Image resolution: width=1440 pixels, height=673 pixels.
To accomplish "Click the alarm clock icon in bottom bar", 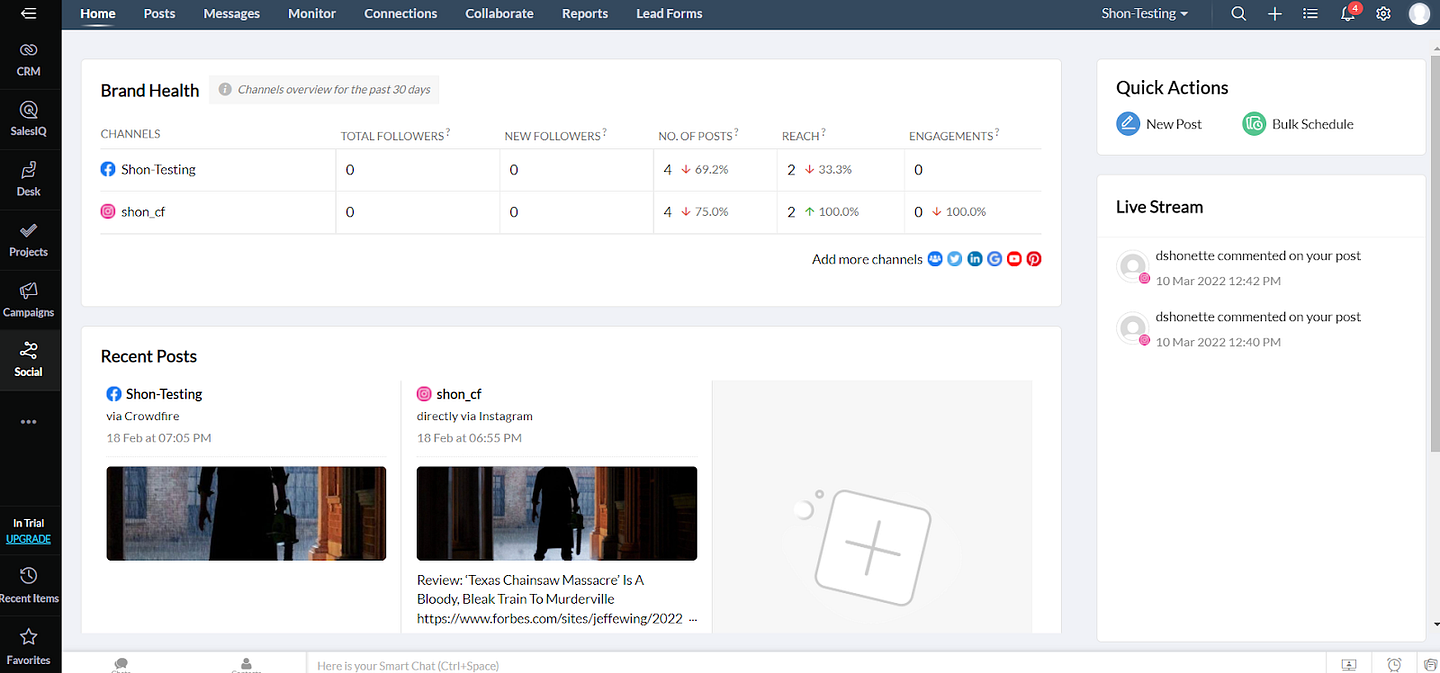I will tap(1394, 665).
